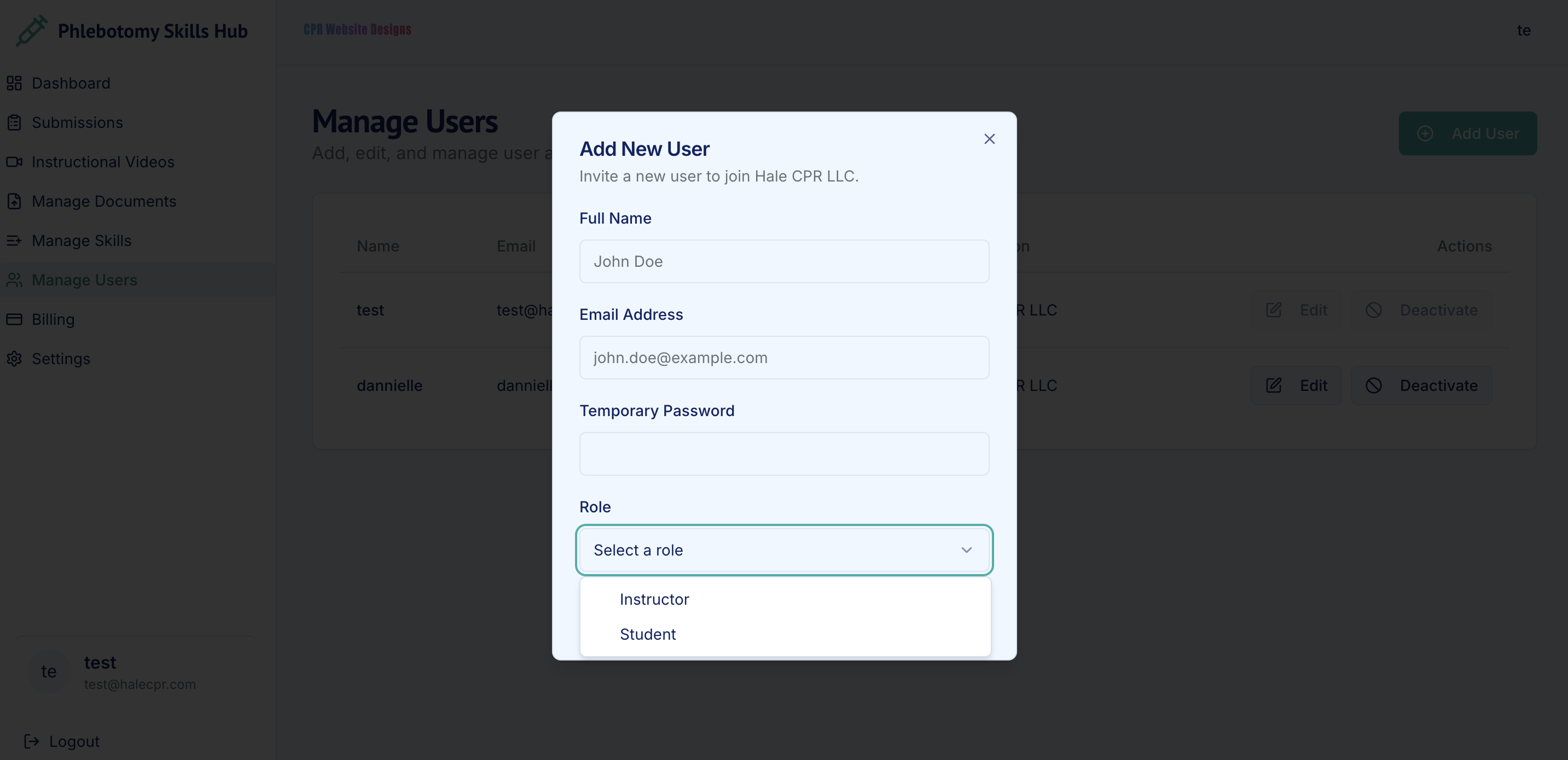The width and height of the screenshot is (1568, 760).
Task: Select the Dashboard grid icon
Action: click(15, 83)
